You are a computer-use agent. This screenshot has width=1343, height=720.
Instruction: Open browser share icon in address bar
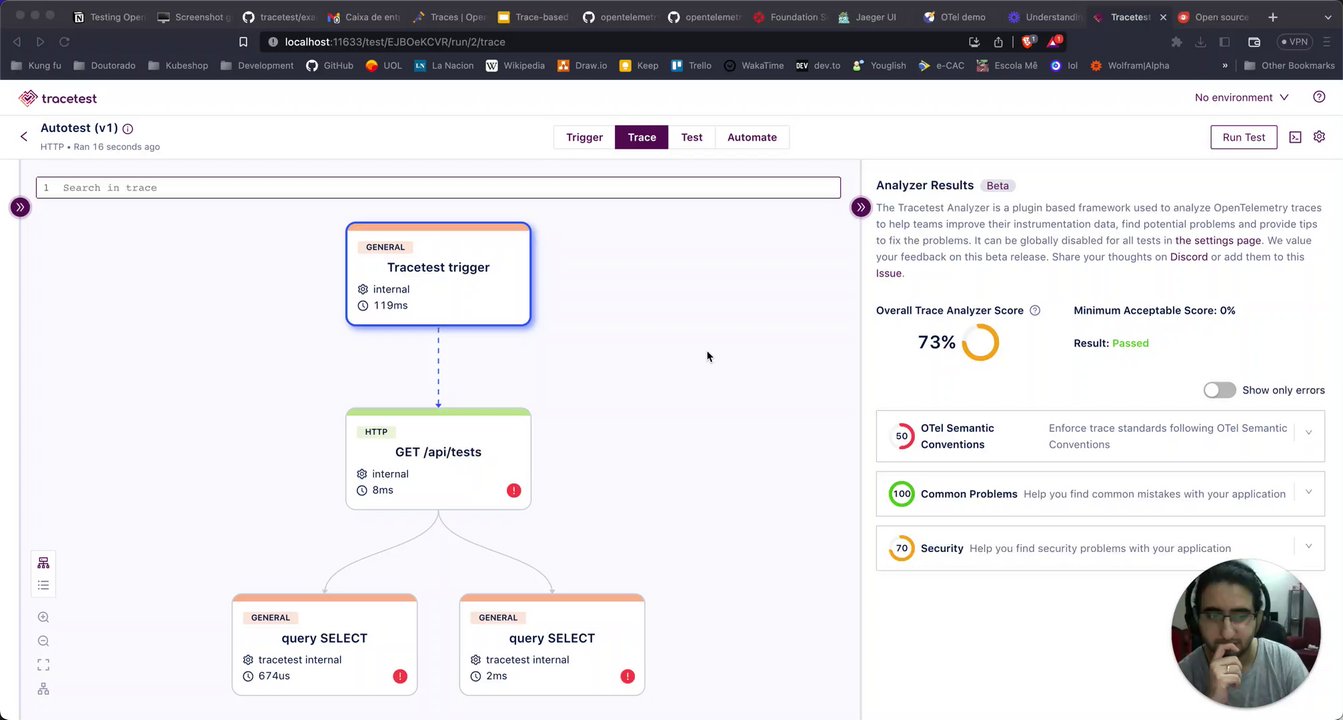(998, 42)
